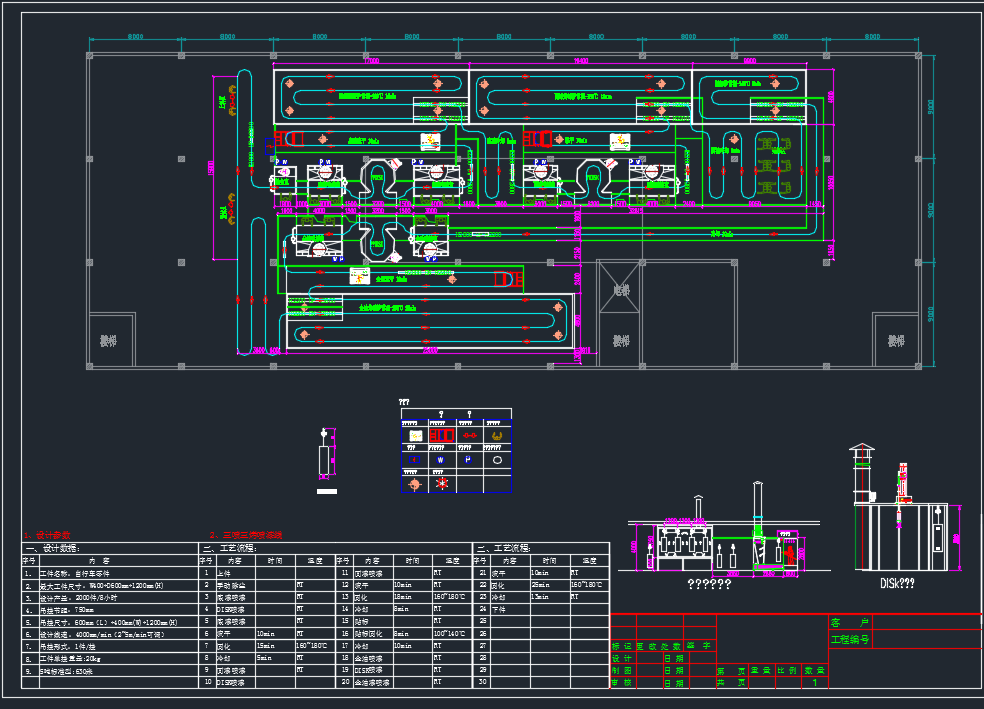Select the 吊挂节距 750mm row
The width and height of the screenshot is (984, 709).
tap(110, 610)
